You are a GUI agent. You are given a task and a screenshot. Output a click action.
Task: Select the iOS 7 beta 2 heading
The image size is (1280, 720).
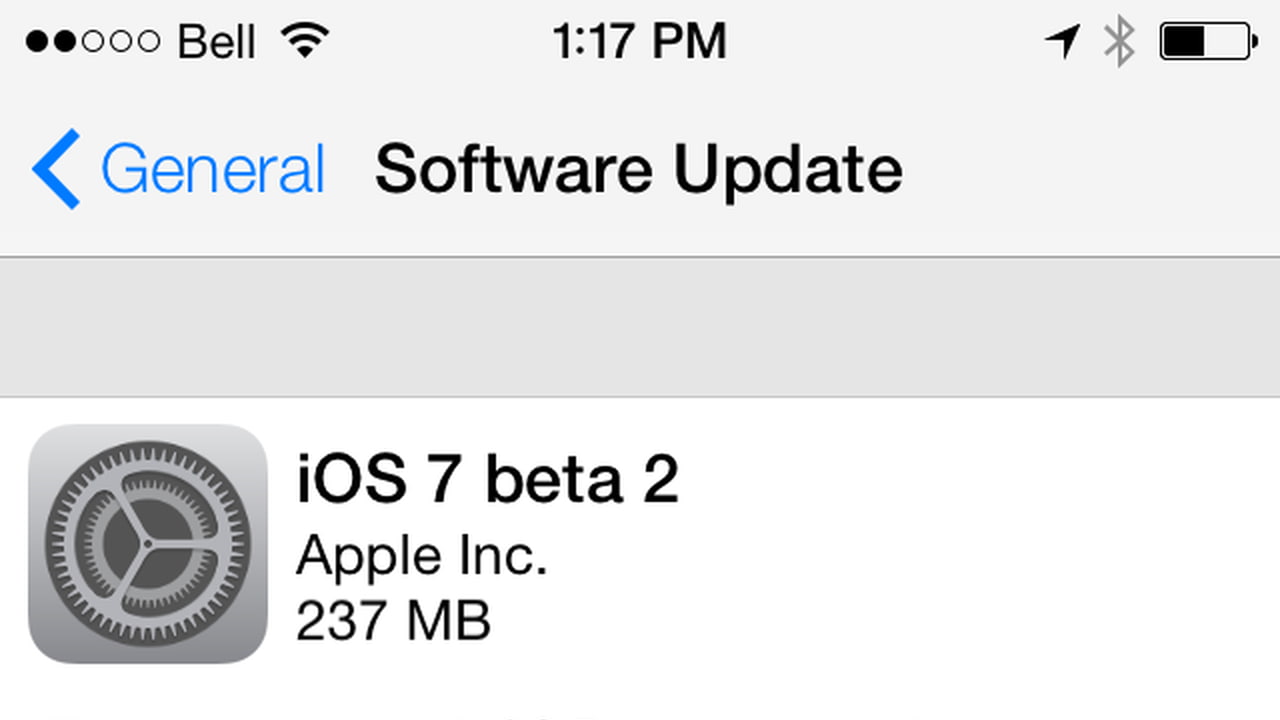coord(487,479)
